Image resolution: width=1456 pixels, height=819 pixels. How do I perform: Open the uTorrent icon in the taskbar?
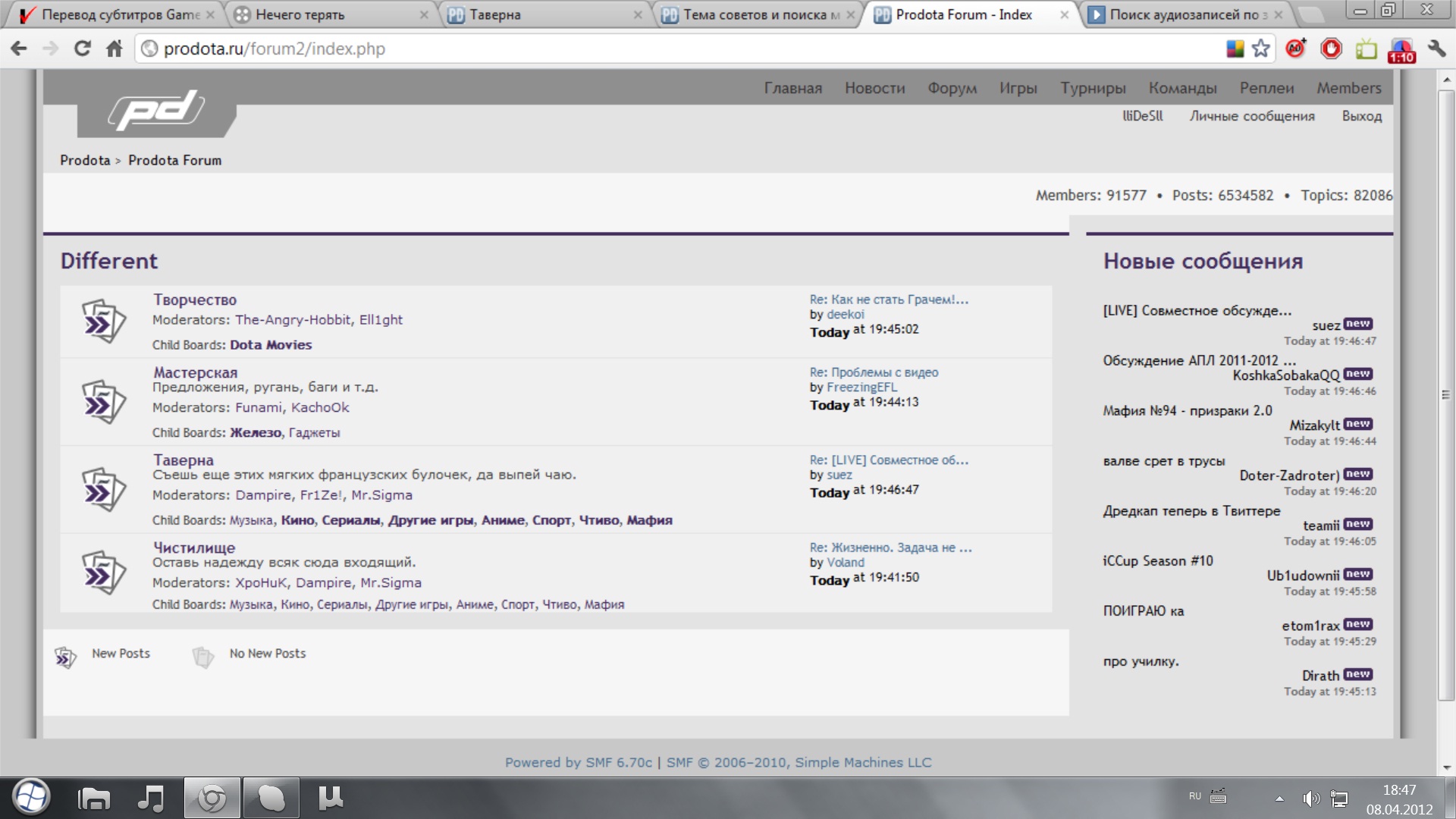click(x=330, y=798)
